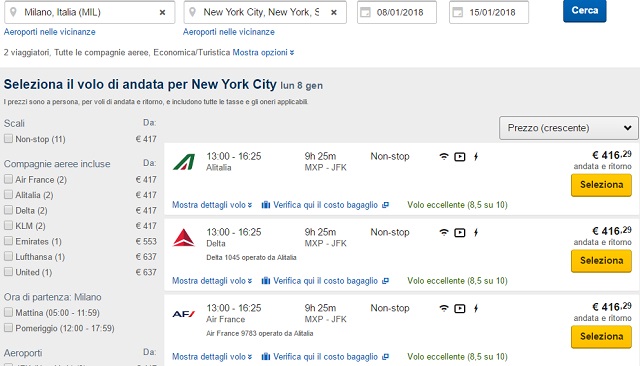Search flights with the Cerca button
Viewport: 640px width, 366px height.
pos(584,11)
